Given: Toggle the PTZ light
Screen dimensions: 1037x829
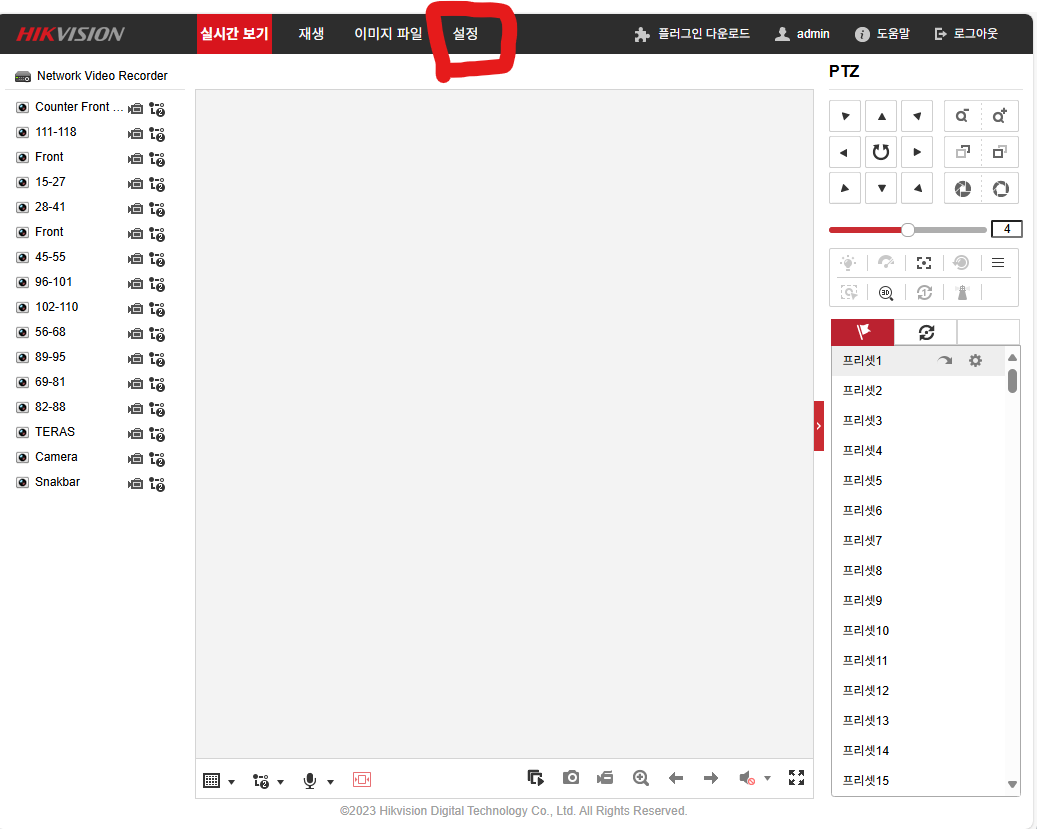Looking at the screenshot, I should coord(848,263).
